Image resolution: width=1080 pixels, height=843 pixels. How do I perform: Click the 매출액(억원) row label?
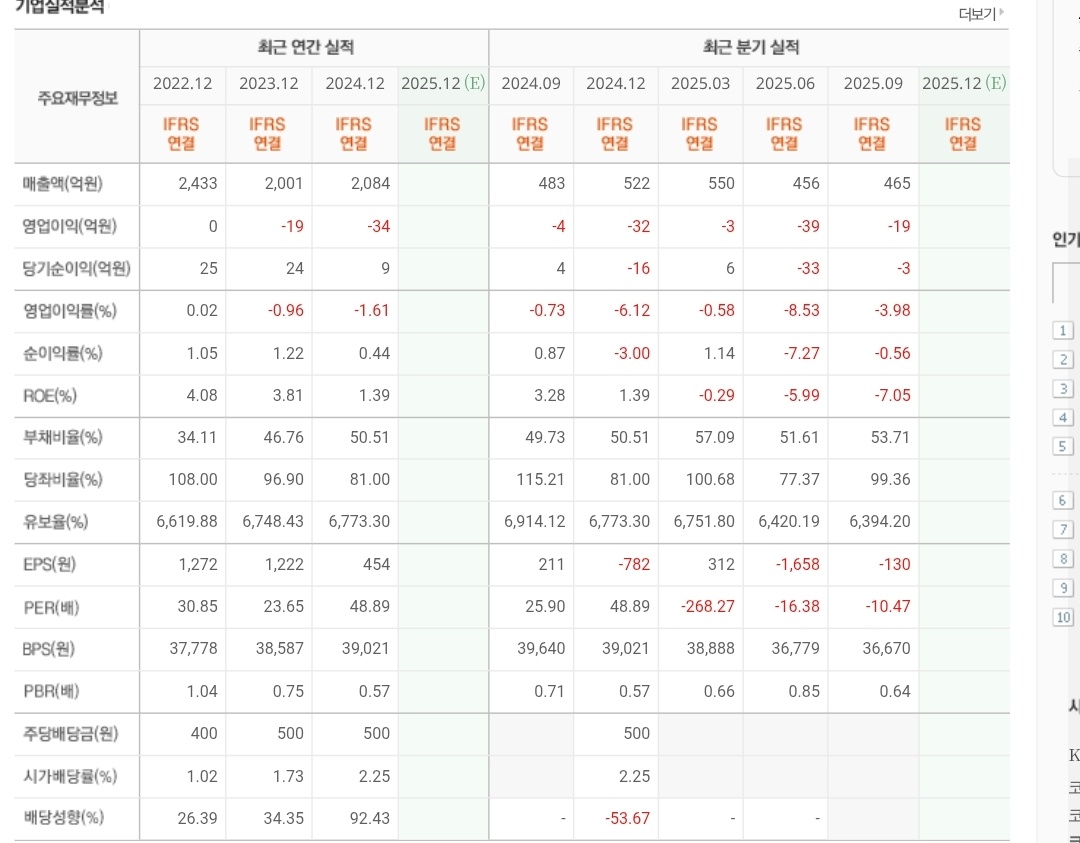[62, 184]
